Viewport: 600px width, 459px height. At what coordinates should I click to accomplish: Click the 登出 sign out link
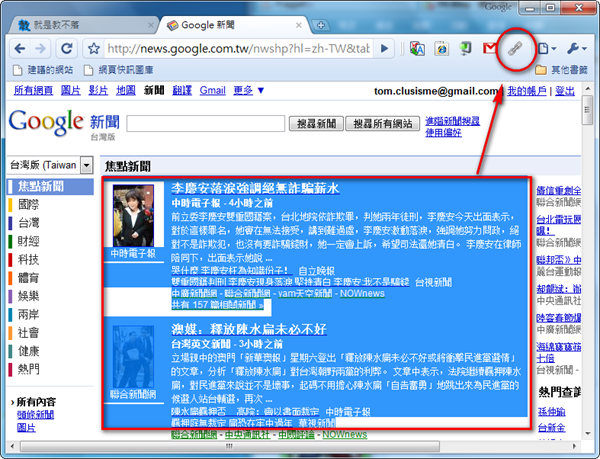[x=565, y=91]
